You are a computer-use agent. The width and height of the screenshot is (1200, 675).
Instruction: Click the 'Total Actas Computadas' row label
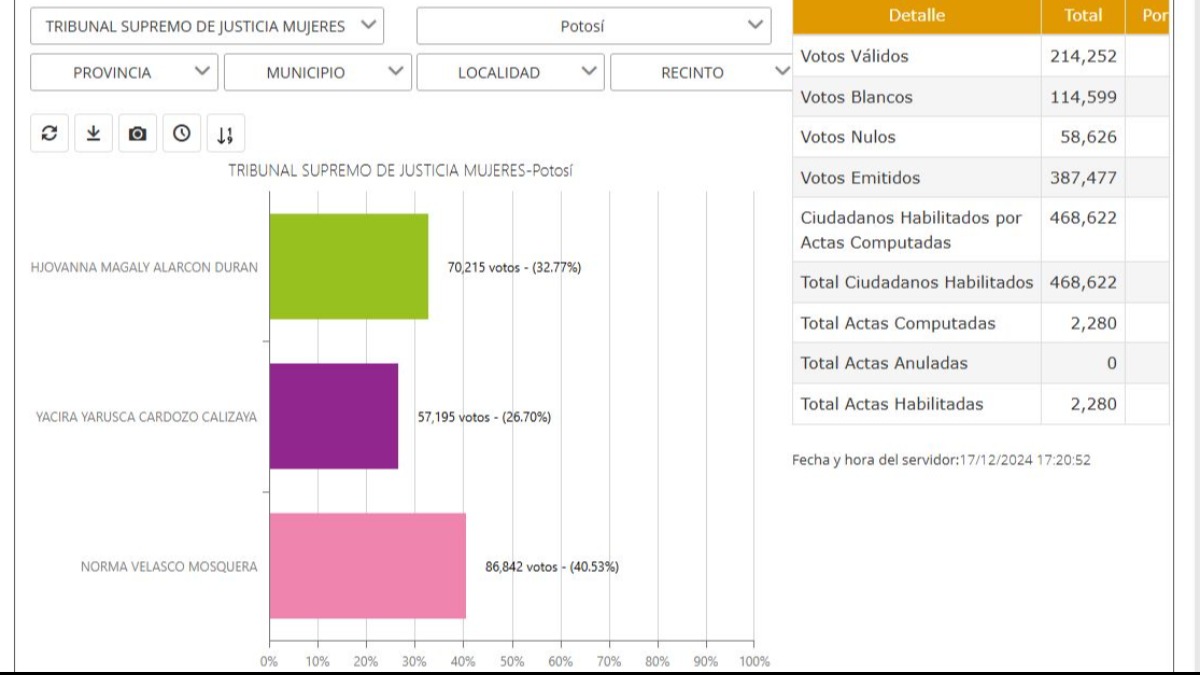[x=898, y=323]
